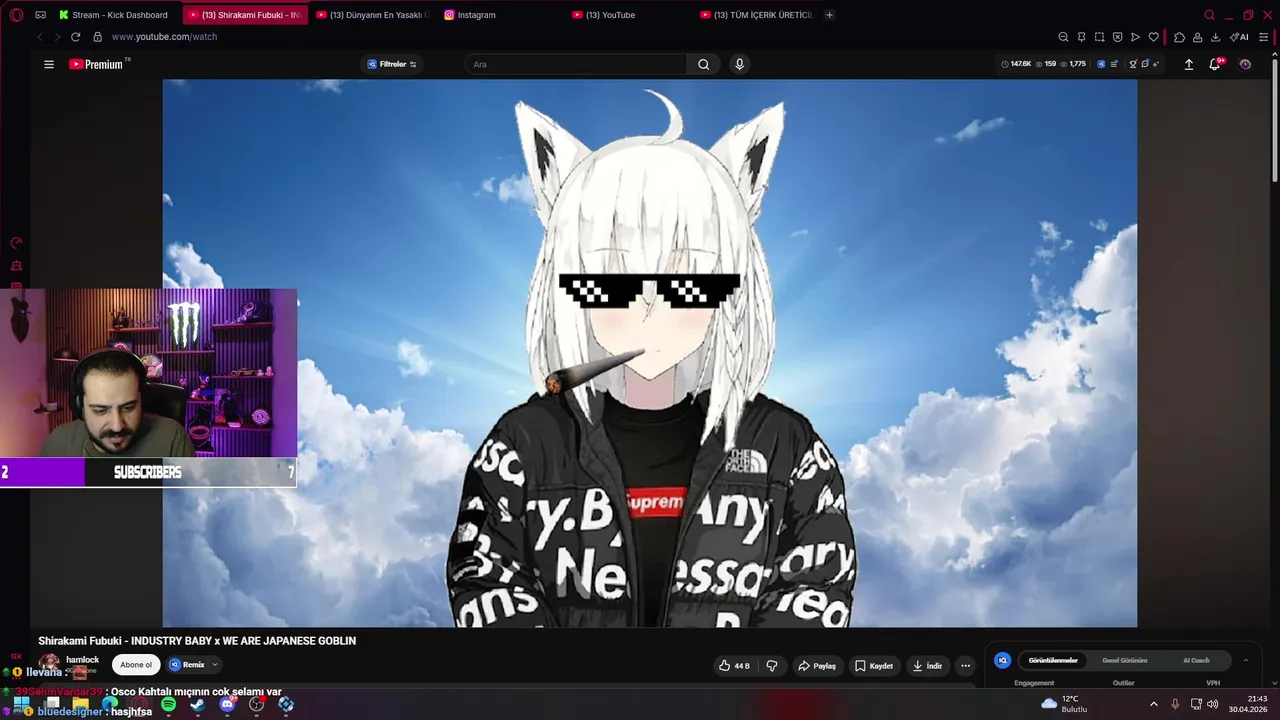Open OBS Studio from the taskbar
This screenshot has width=1280, height=720.
point(257,705)
